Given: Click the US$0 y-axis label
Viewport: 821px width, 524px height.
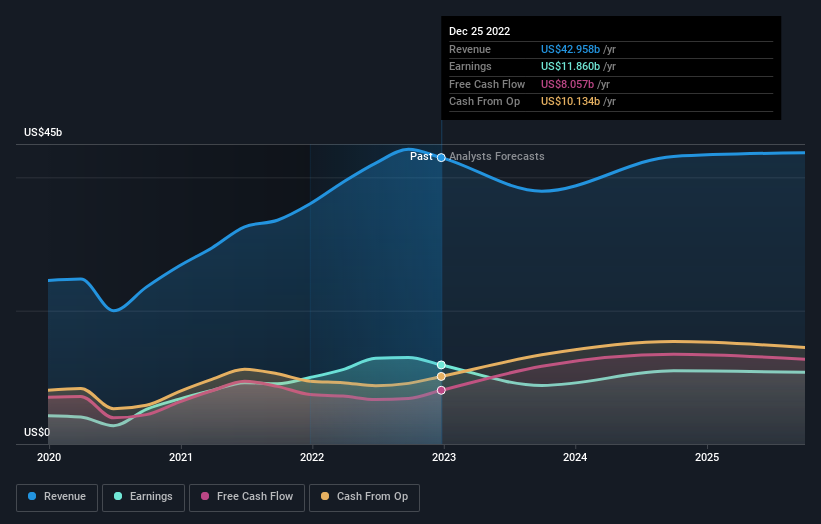Looking at the screenshot, I should 37,432.
